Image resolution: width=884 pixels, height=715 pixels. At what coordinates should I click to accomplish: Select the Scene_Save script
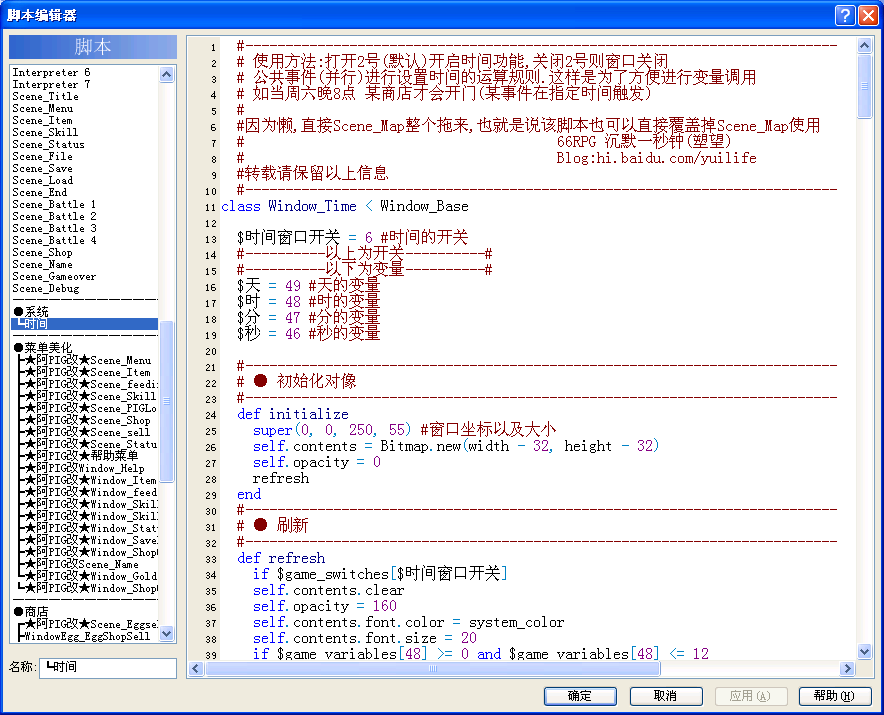click(85, 168)
